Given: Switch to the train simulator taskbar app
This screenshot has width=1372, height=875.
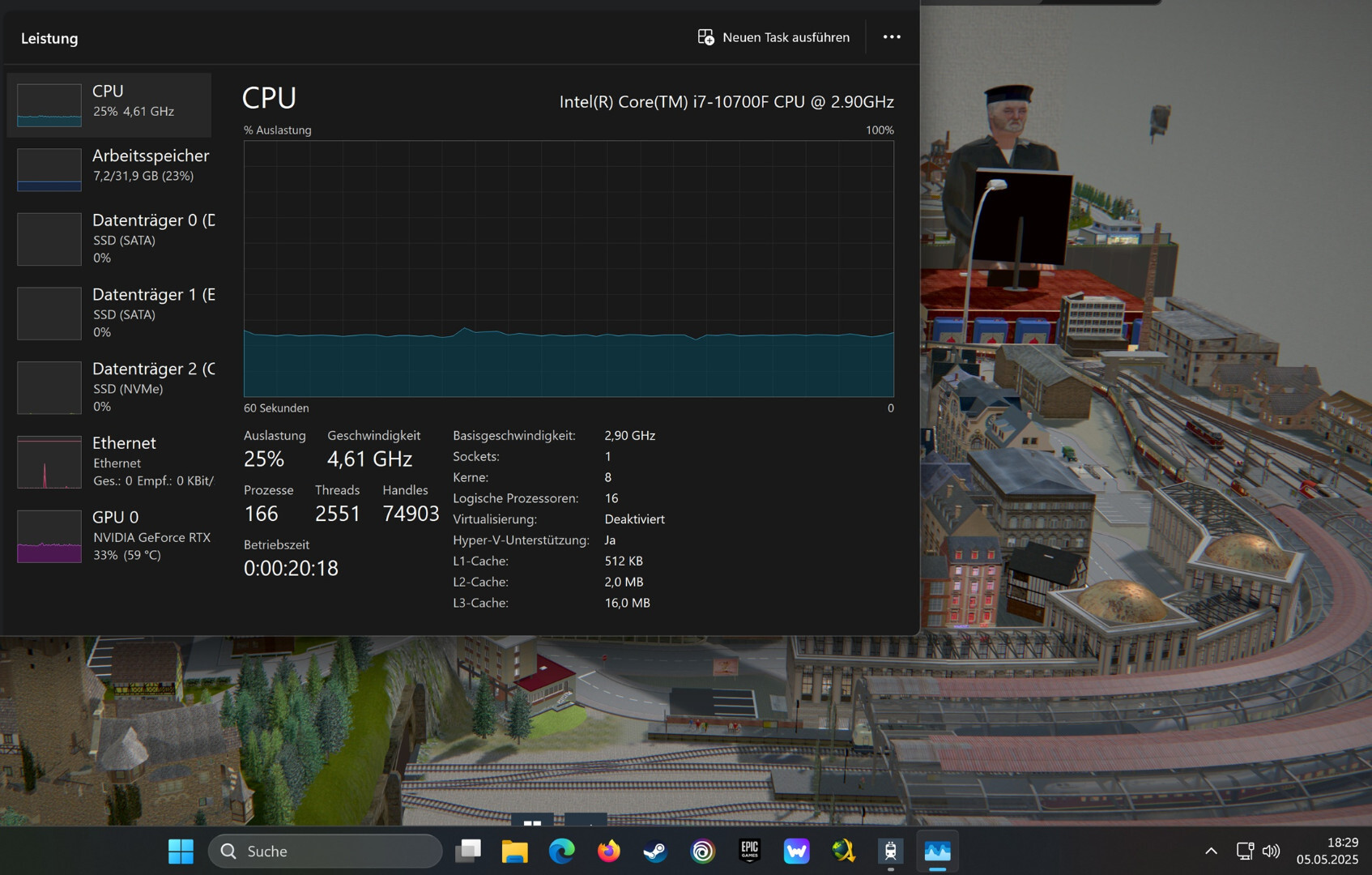Looking at the screenshot, I should coord(890,851).
